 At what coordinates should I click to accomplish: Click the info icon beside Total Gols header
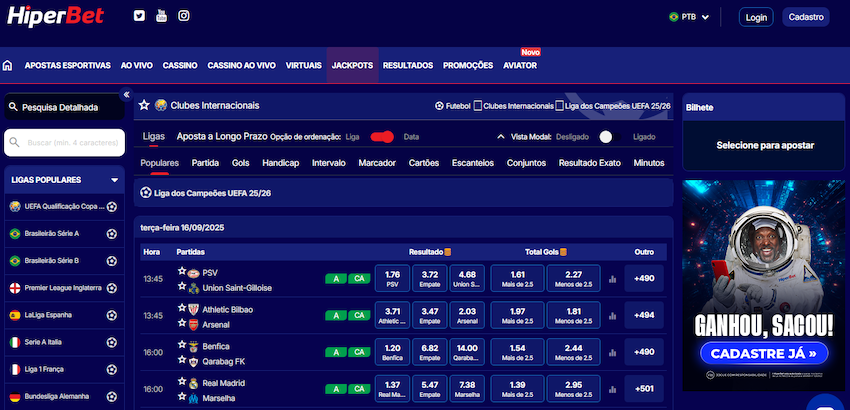(563, 252)
